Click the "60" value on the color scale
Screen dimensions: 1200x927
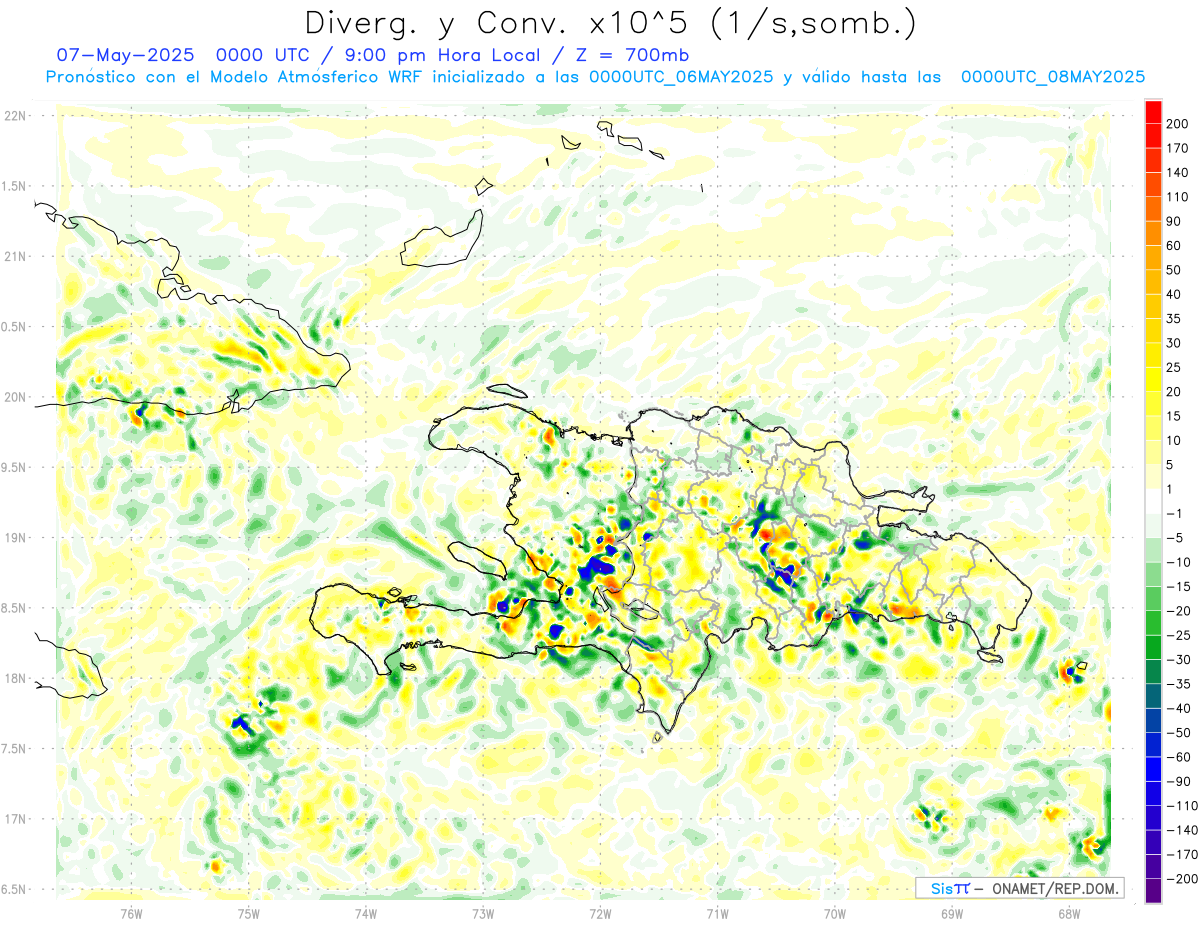tap(1174, 245)
